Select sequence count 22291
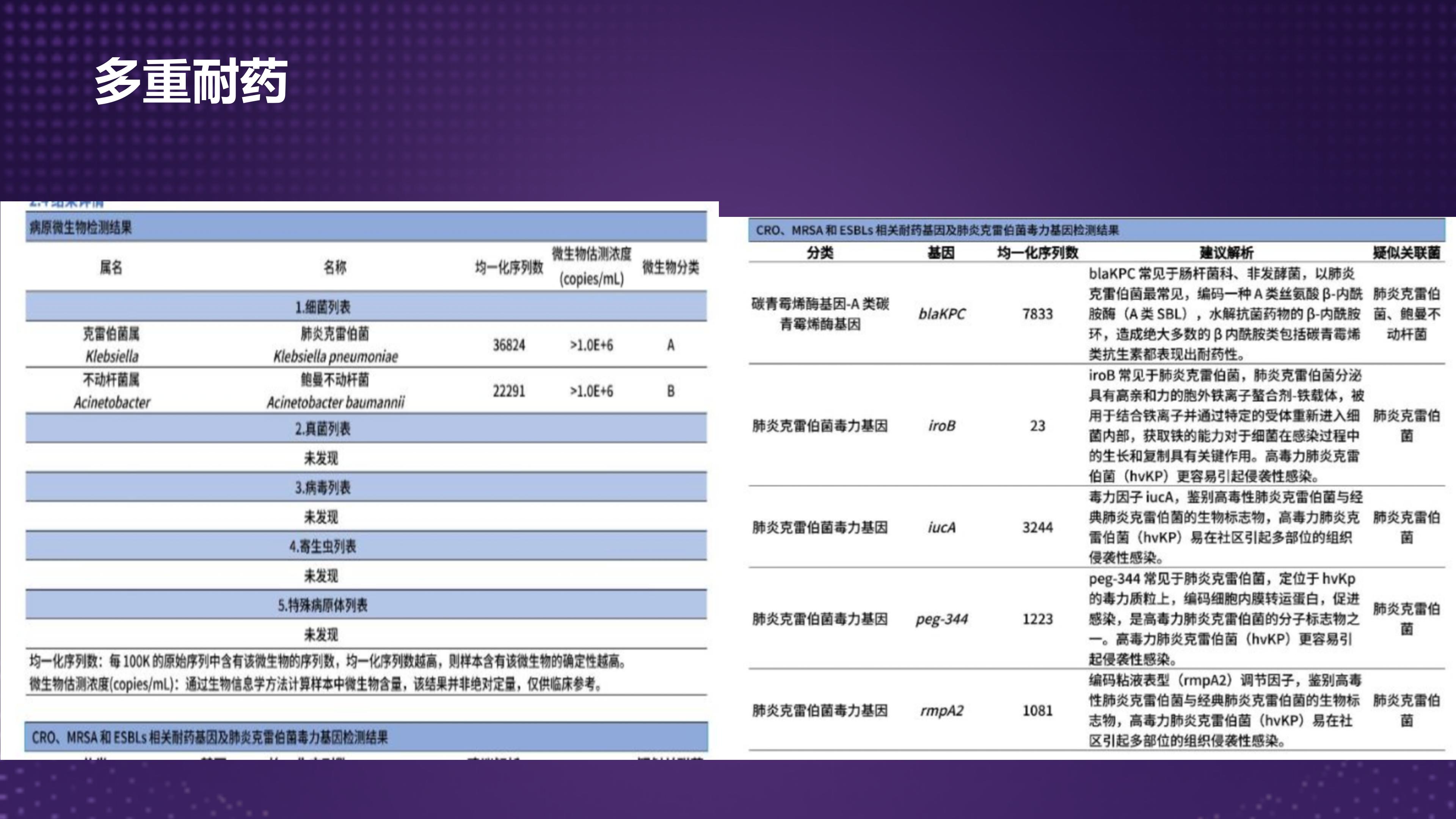This screenshot has height=819, width=1456. click(509, 391)
